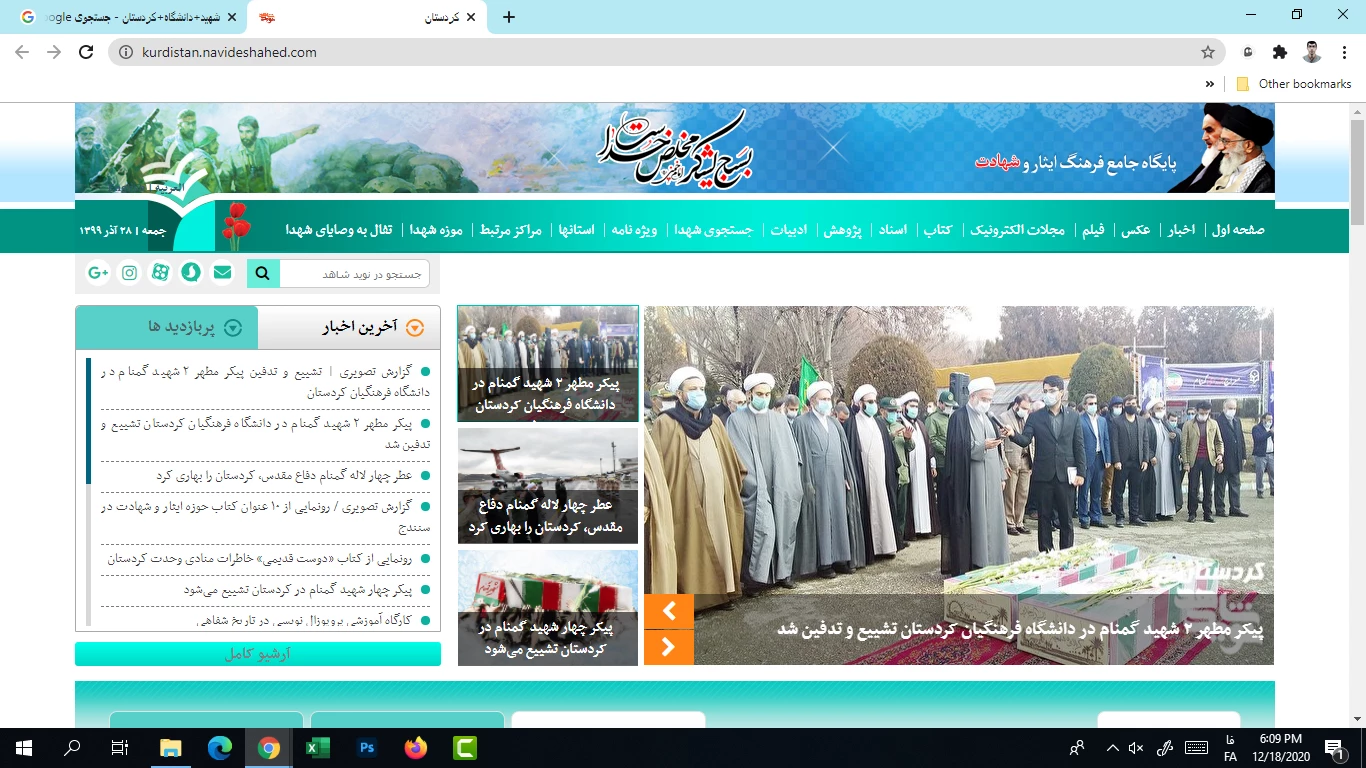Click the green email envelope icon
The height and width of the screenshot is (768, 1366).
pos(222,273)
